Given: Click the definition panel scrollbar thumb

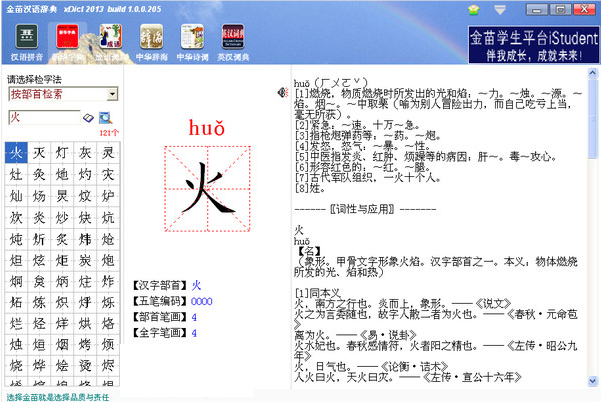Looking at the screenshot, I should click(593, 117).
